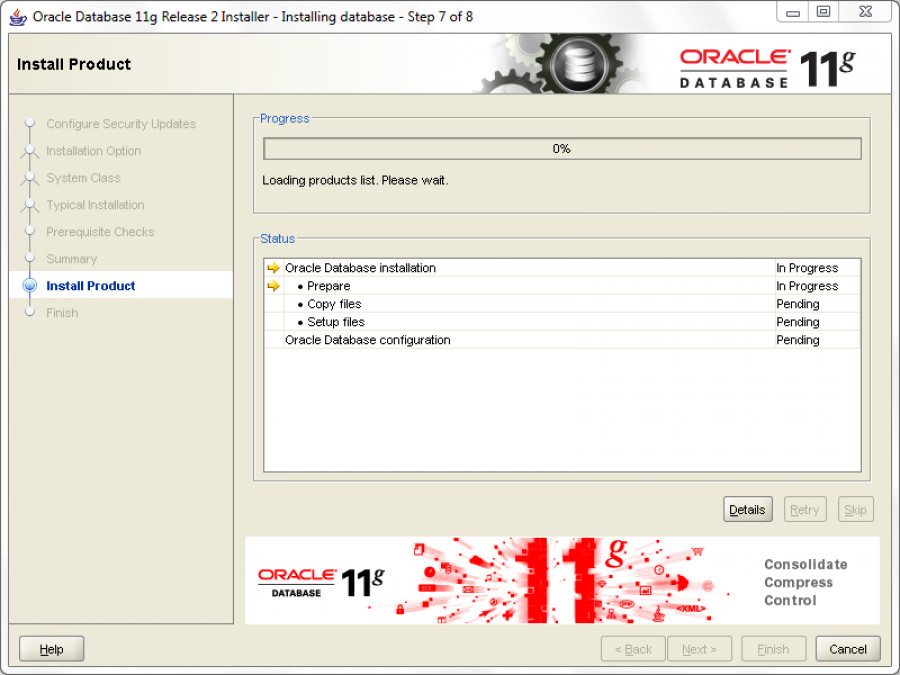The width and height of the screenshot is (900, 675).
Task: Open the Details button
Action: click(747, 510)
